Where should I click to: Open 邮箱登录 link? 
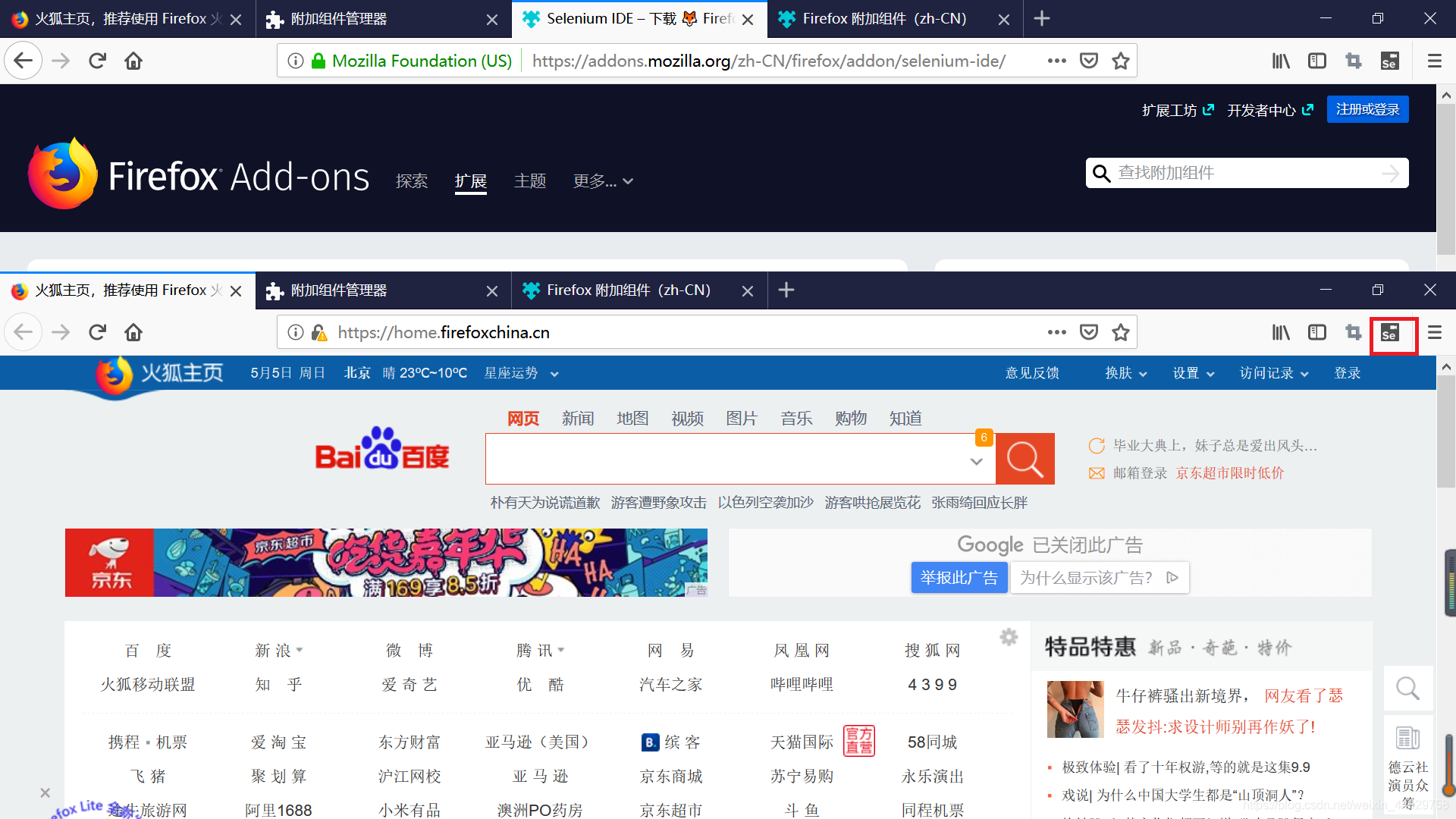1140,473
